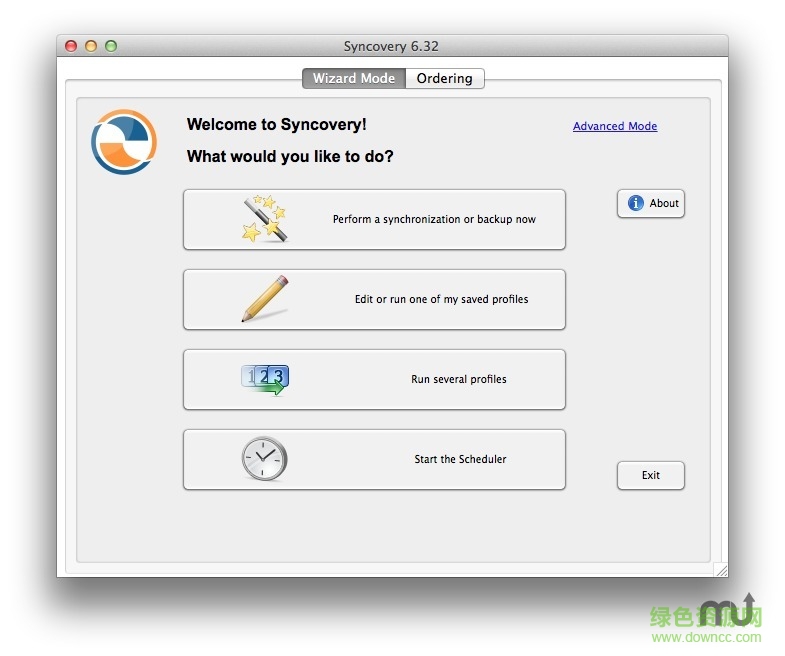Switch to the Wizard Mode tab
Image resolution: width=785 pixels, height=656 pixels.
point(354,79)
